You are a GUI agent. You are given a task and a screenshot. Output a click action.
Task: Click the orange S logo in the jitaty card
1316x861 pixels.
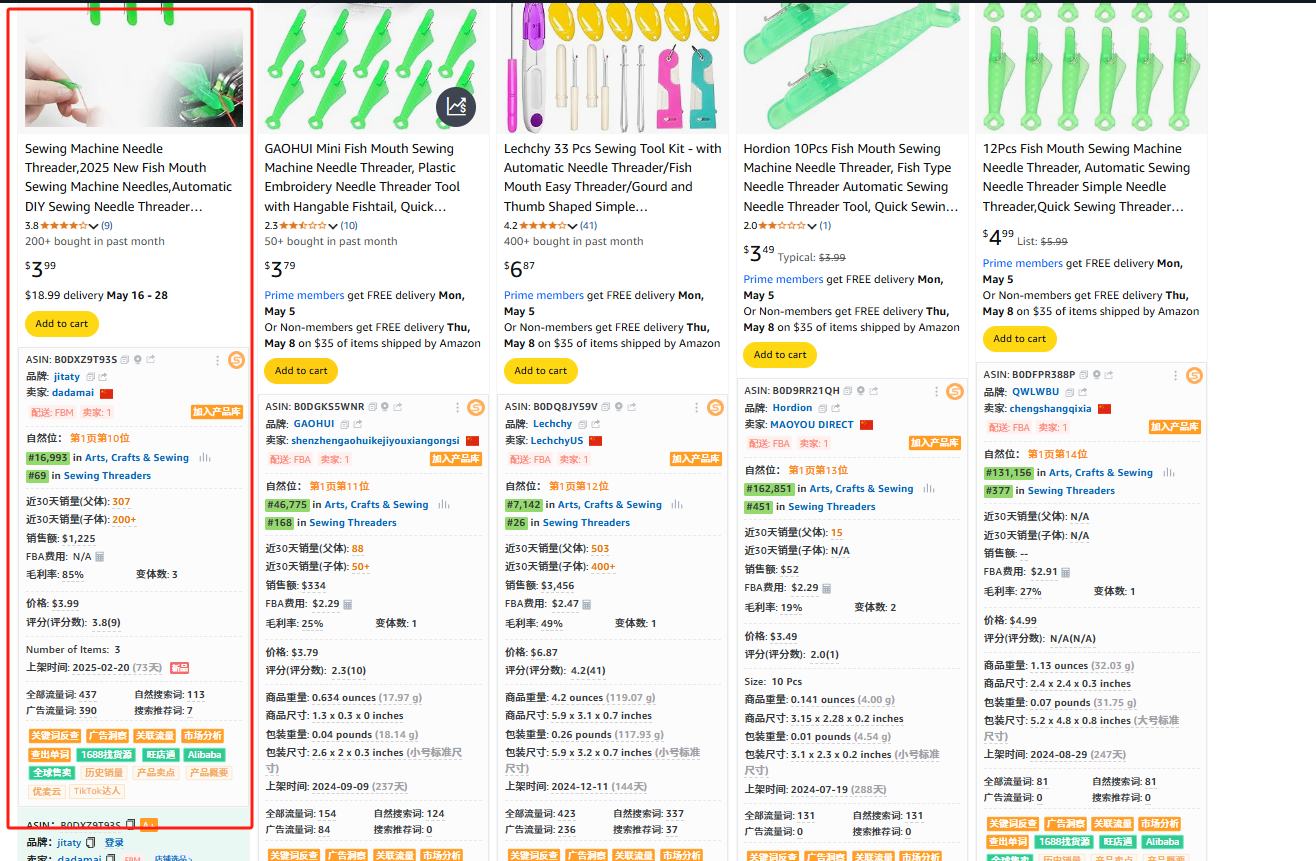(236, 360)
